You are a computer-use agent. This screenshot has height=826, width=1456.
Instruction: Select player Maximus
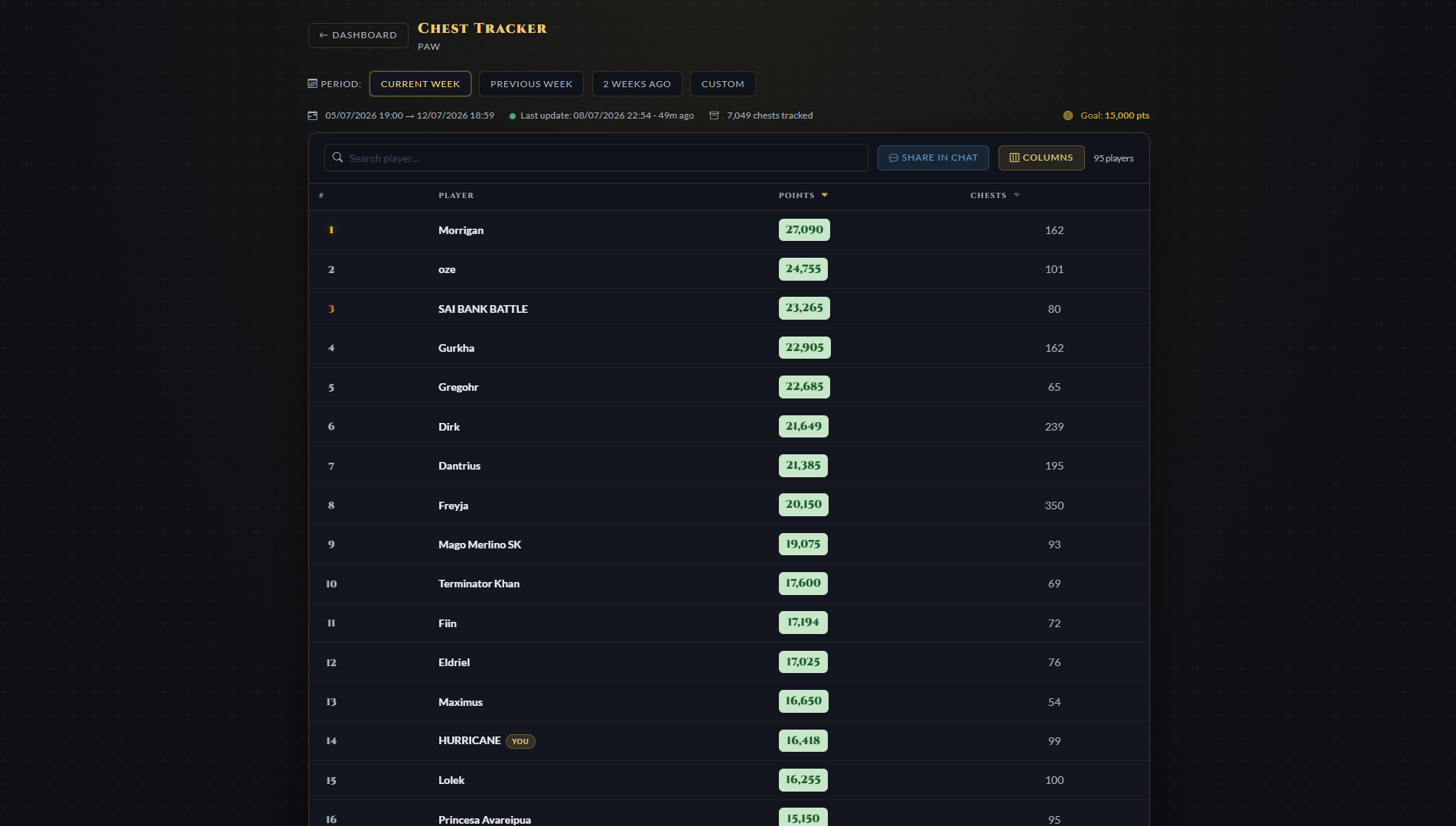pyautogui.click(x=461, y=702)
